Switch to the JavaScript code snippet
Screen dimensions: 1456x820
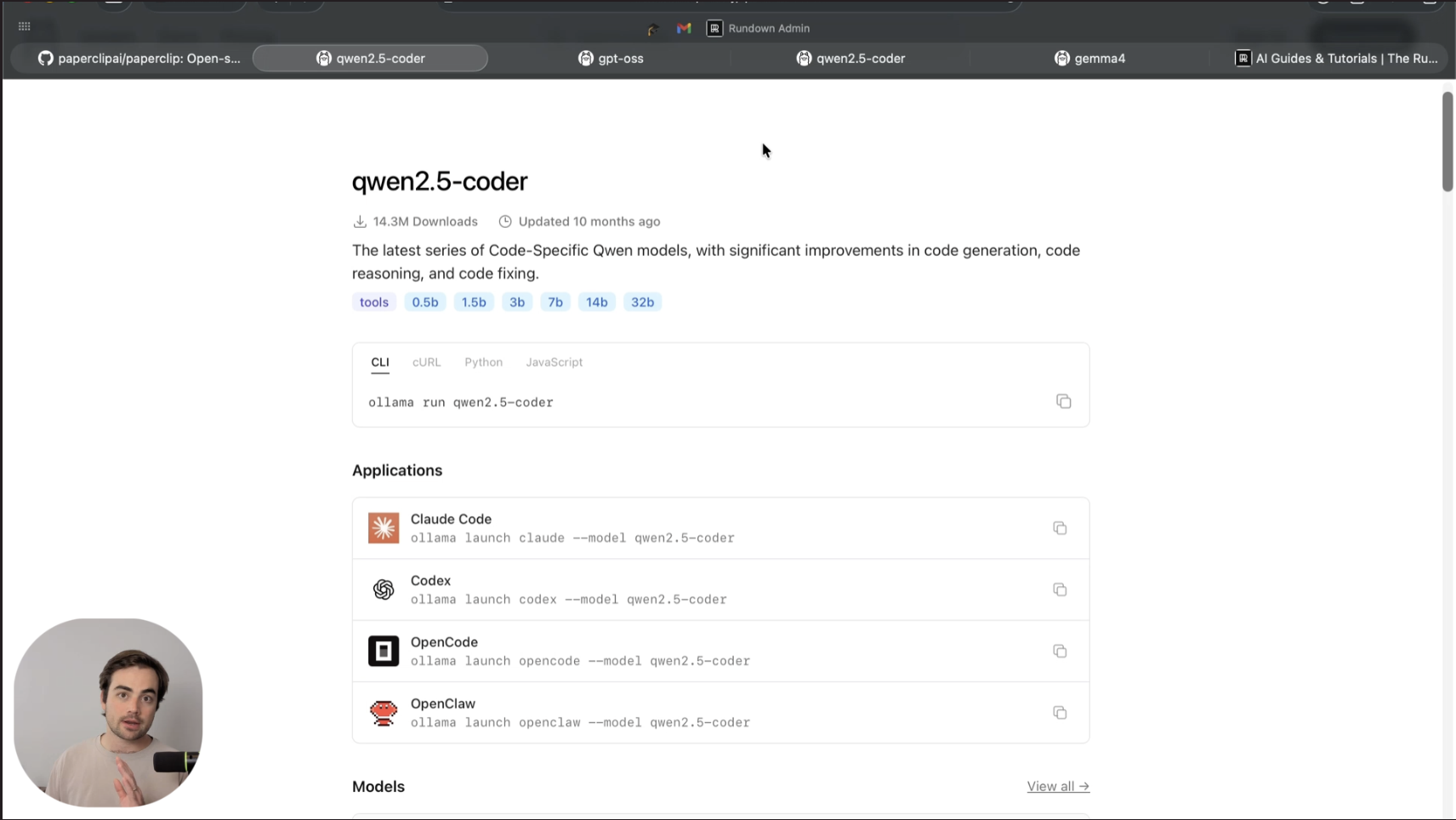pyautogui.click(x=554, y=362)
